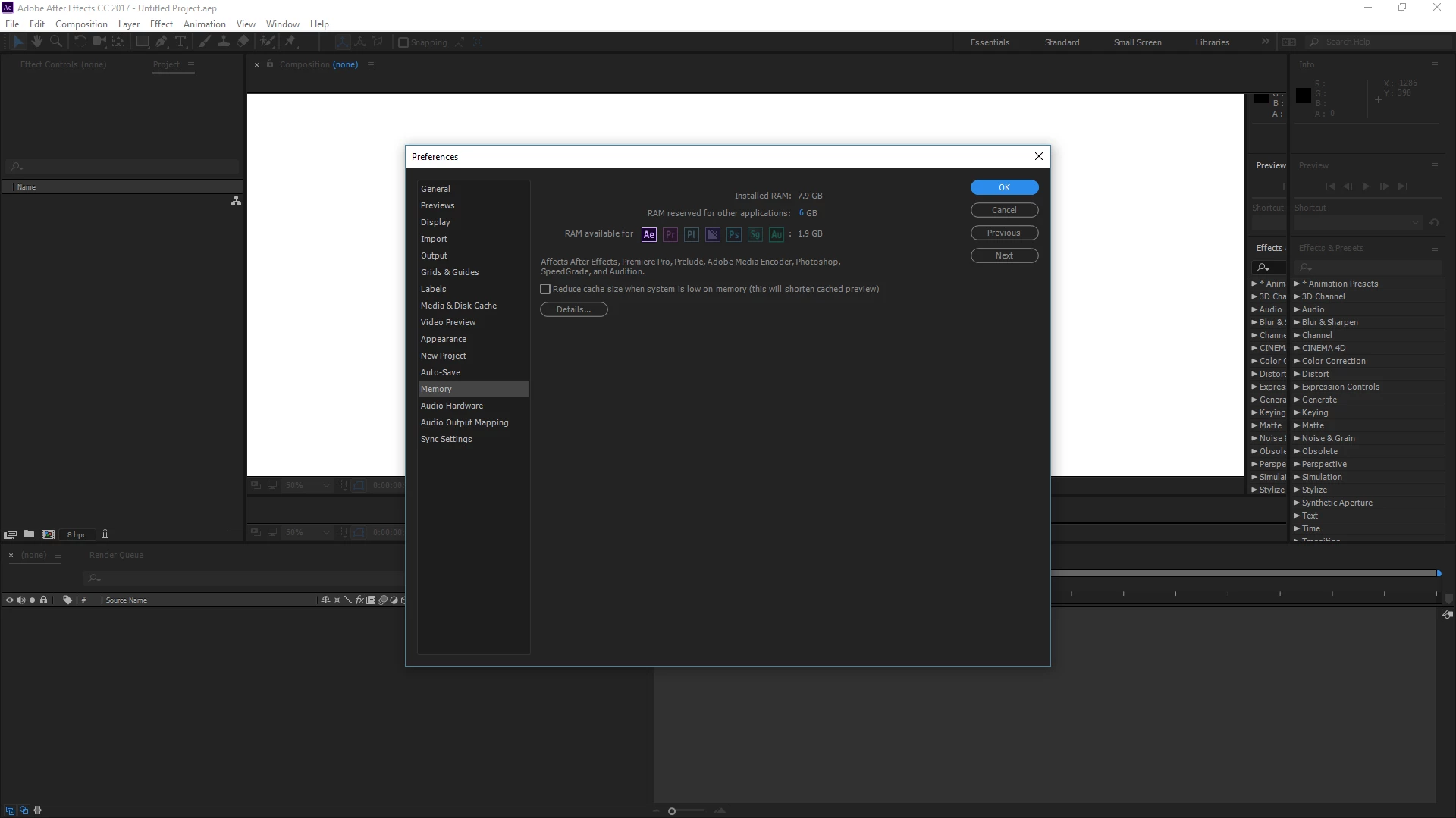Toggle the solo dot column in timeline
1456x818 pixels.
point(33,600)
